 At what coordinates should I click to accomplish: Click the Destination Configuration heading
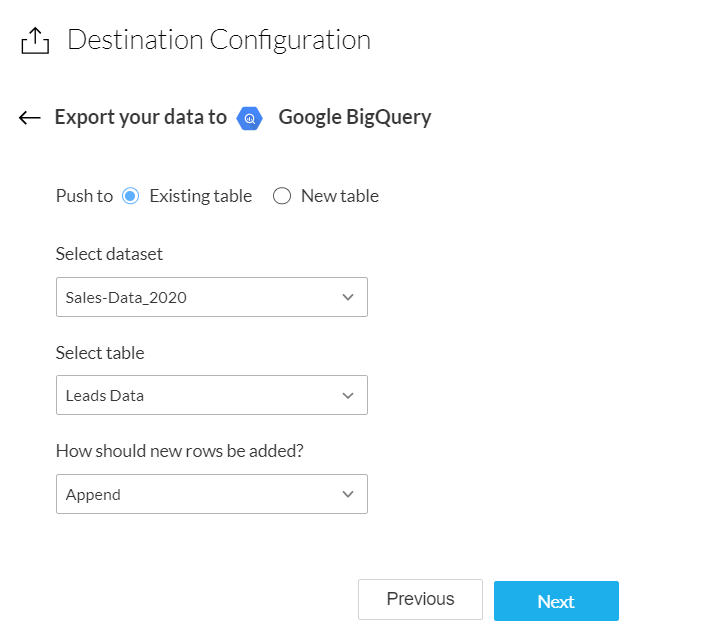tap(219, 40)
